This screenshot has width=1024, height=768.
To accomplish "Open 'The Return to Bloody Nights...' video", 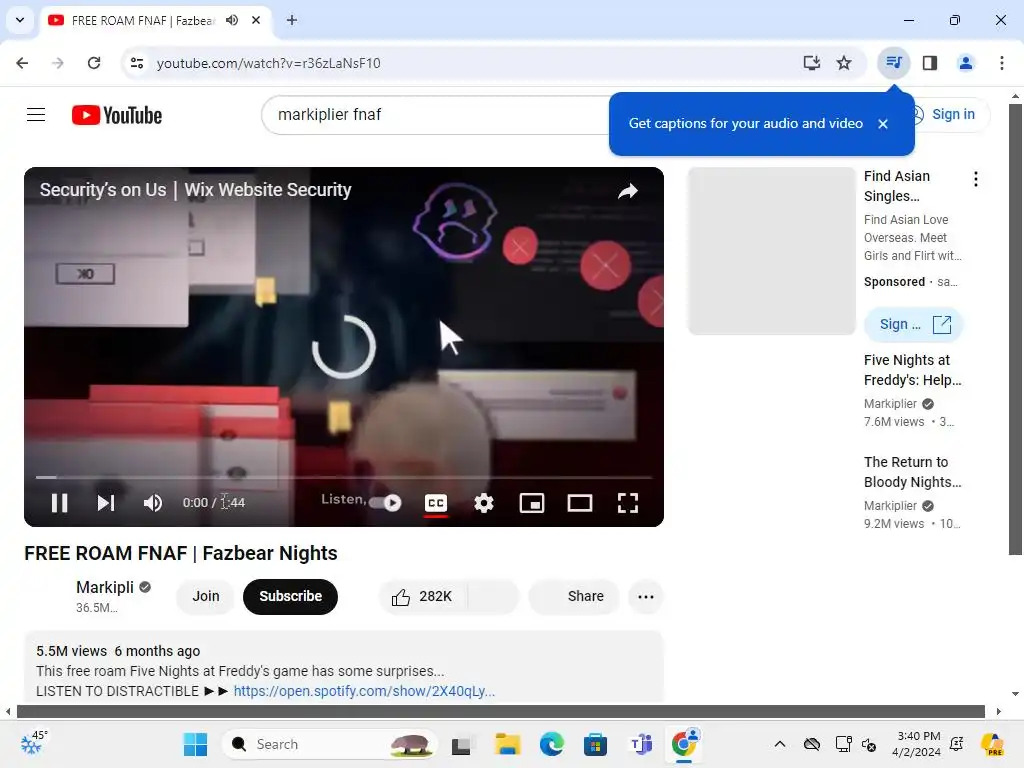I will click(x=912, y=472).
